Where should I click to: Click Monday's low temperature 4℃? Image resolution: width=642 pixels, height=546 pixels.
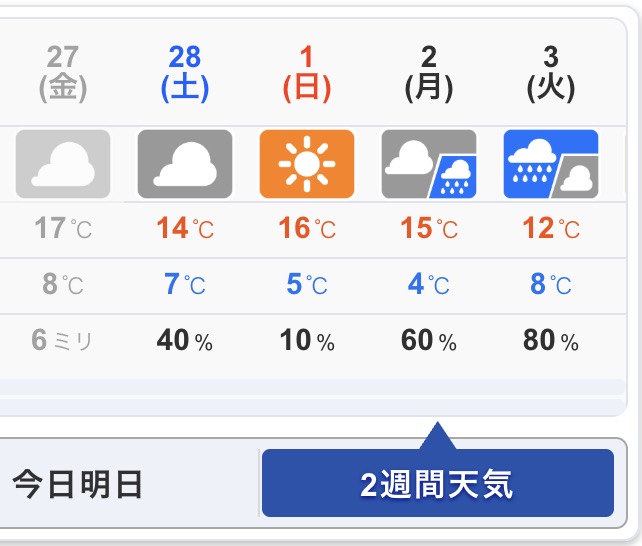pyautogui.click(x=429, y=285)
